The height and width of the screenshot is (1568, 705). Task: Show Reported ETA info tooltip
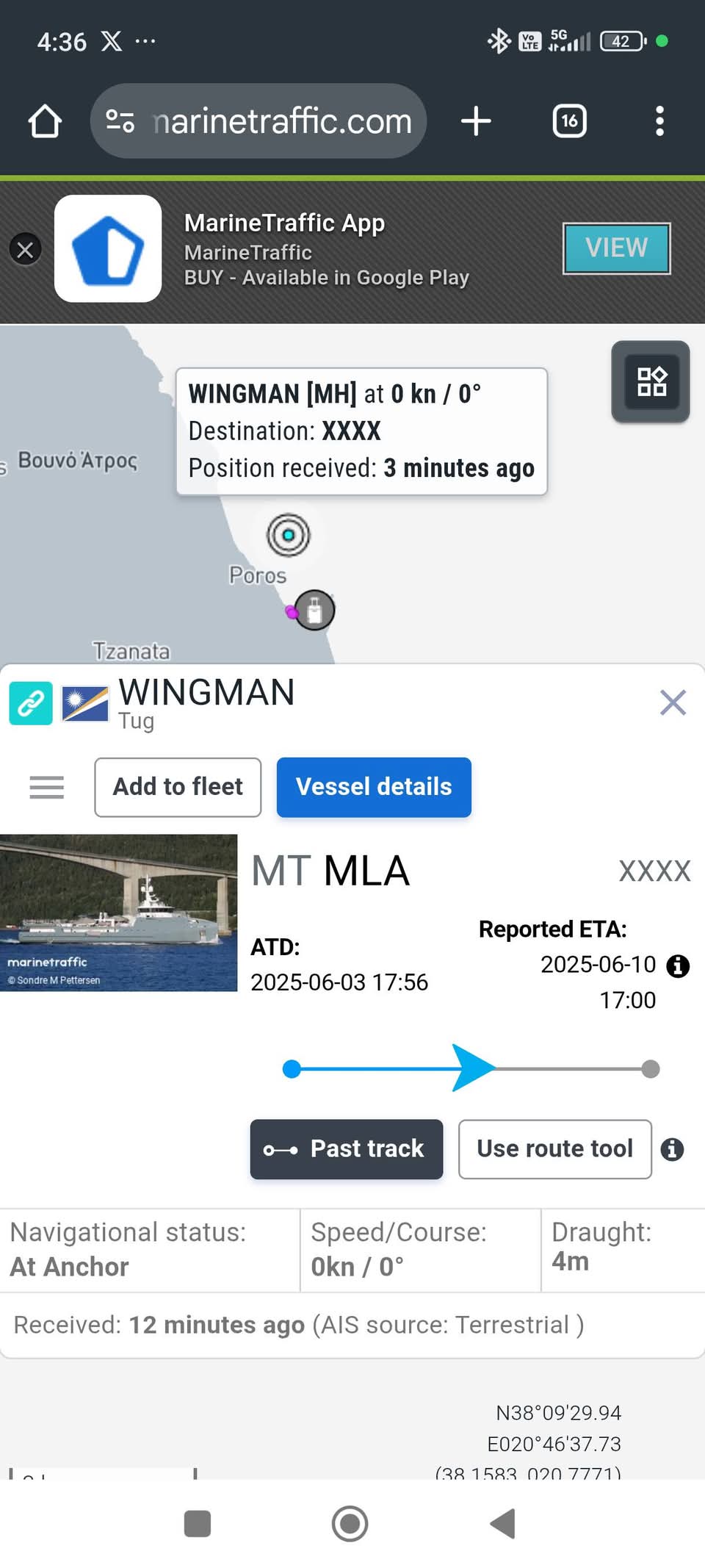(677, 966)
